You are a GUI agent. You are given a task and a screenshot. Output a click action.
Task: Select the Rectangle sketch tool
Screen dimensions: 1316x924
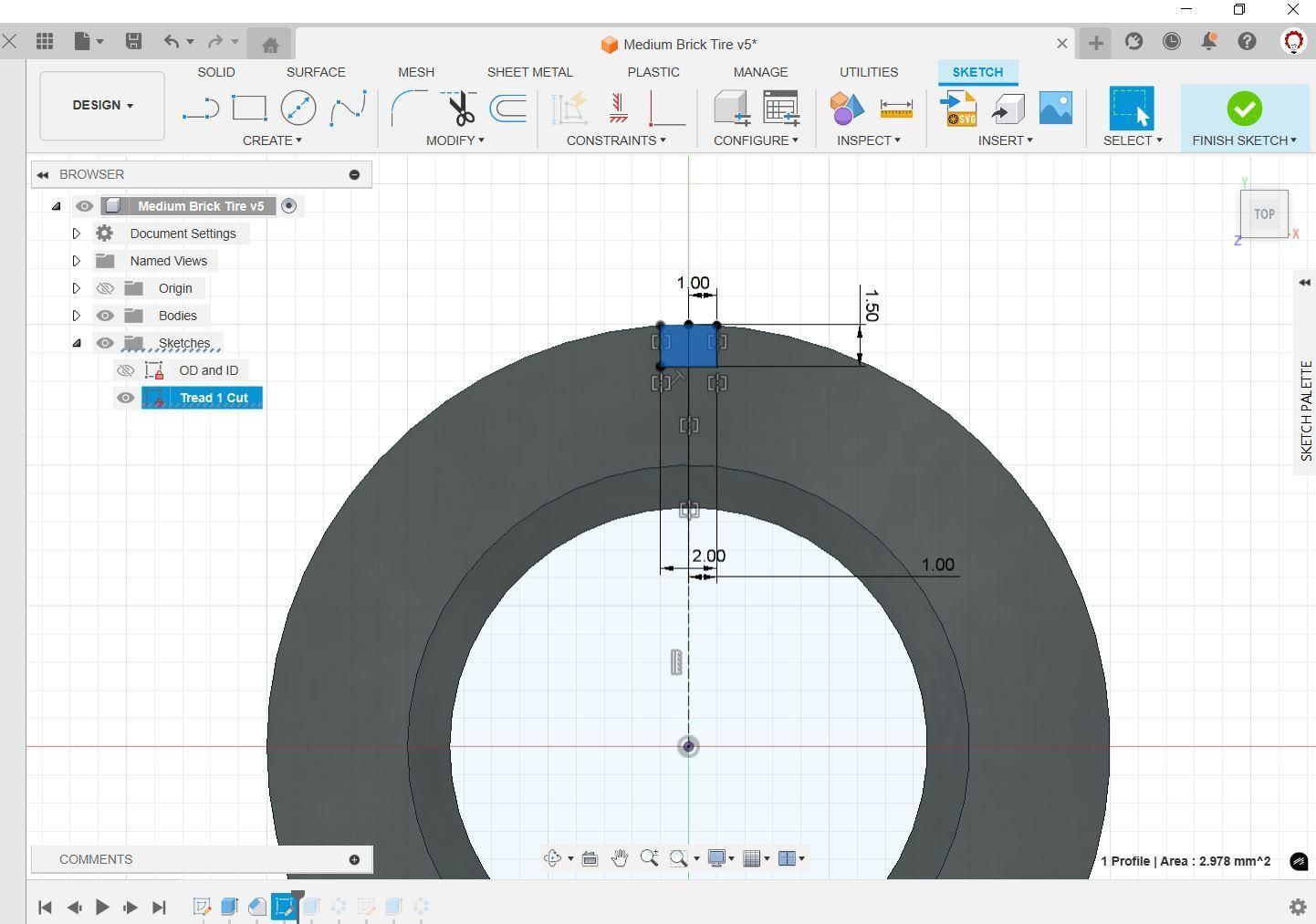pos(249,109)
